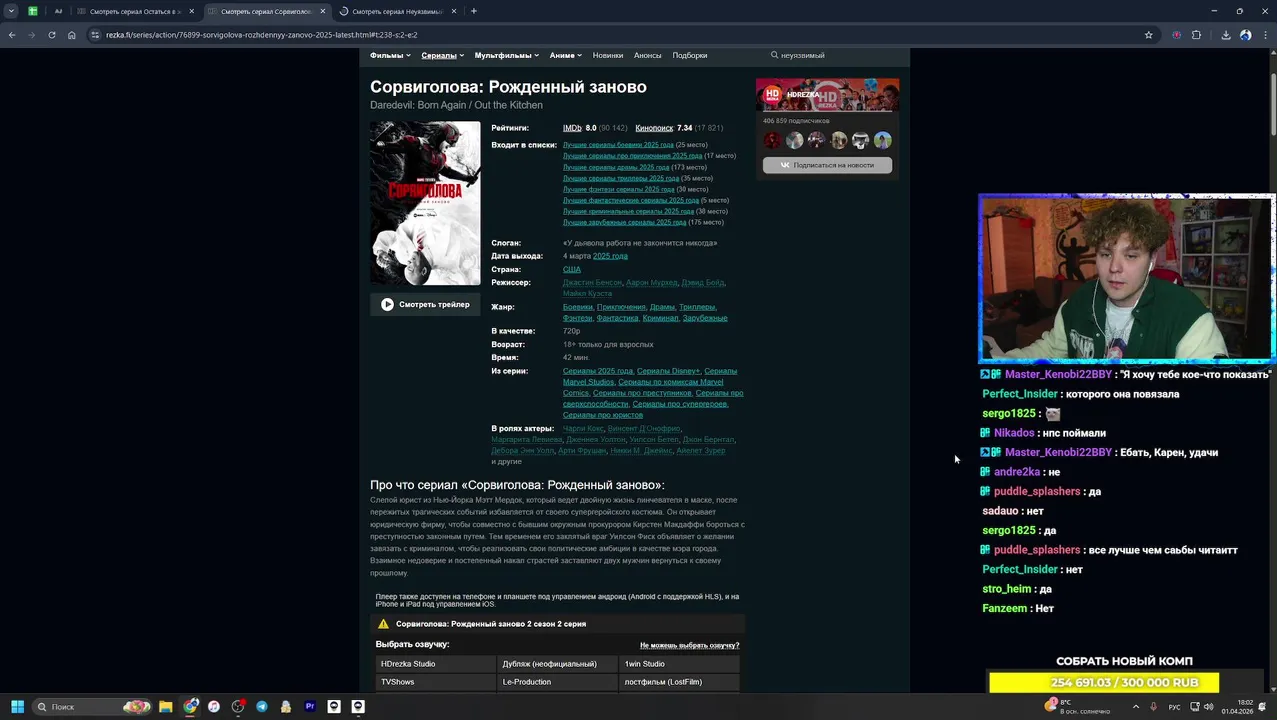Screen dimensions: 1277x720
Task: Open actor 'Джон Бернтал' link
Action: point(708,440)
